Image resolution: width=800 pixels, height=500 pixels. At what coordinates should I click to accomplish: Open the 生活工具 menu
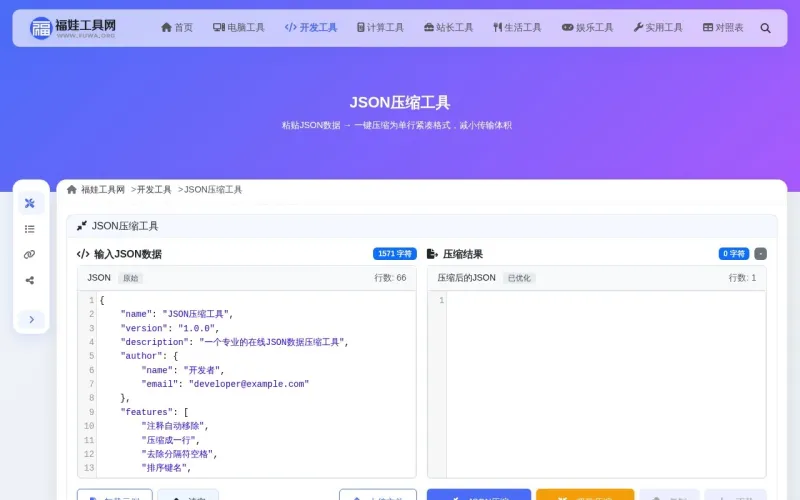[x=517, y=28]
